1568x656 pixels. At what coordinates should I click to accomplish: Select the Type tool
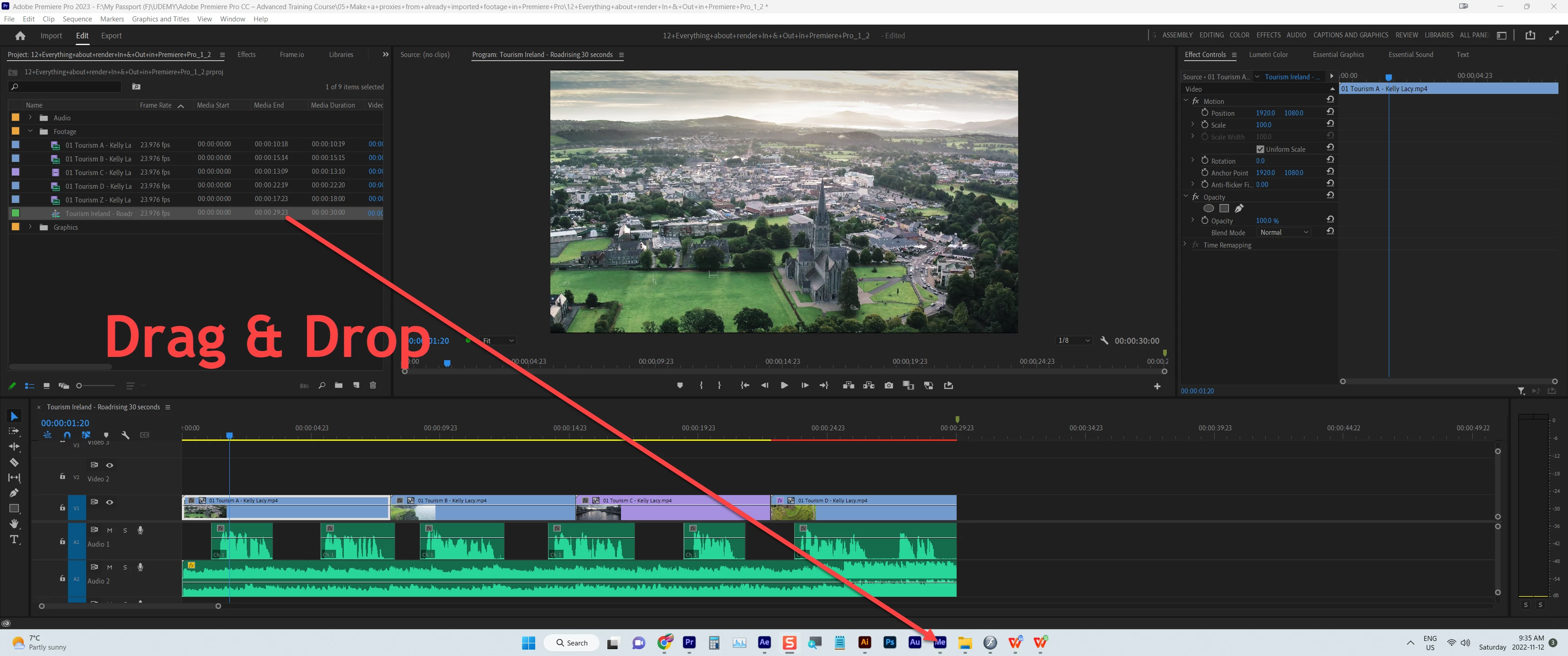pos(14,539)
